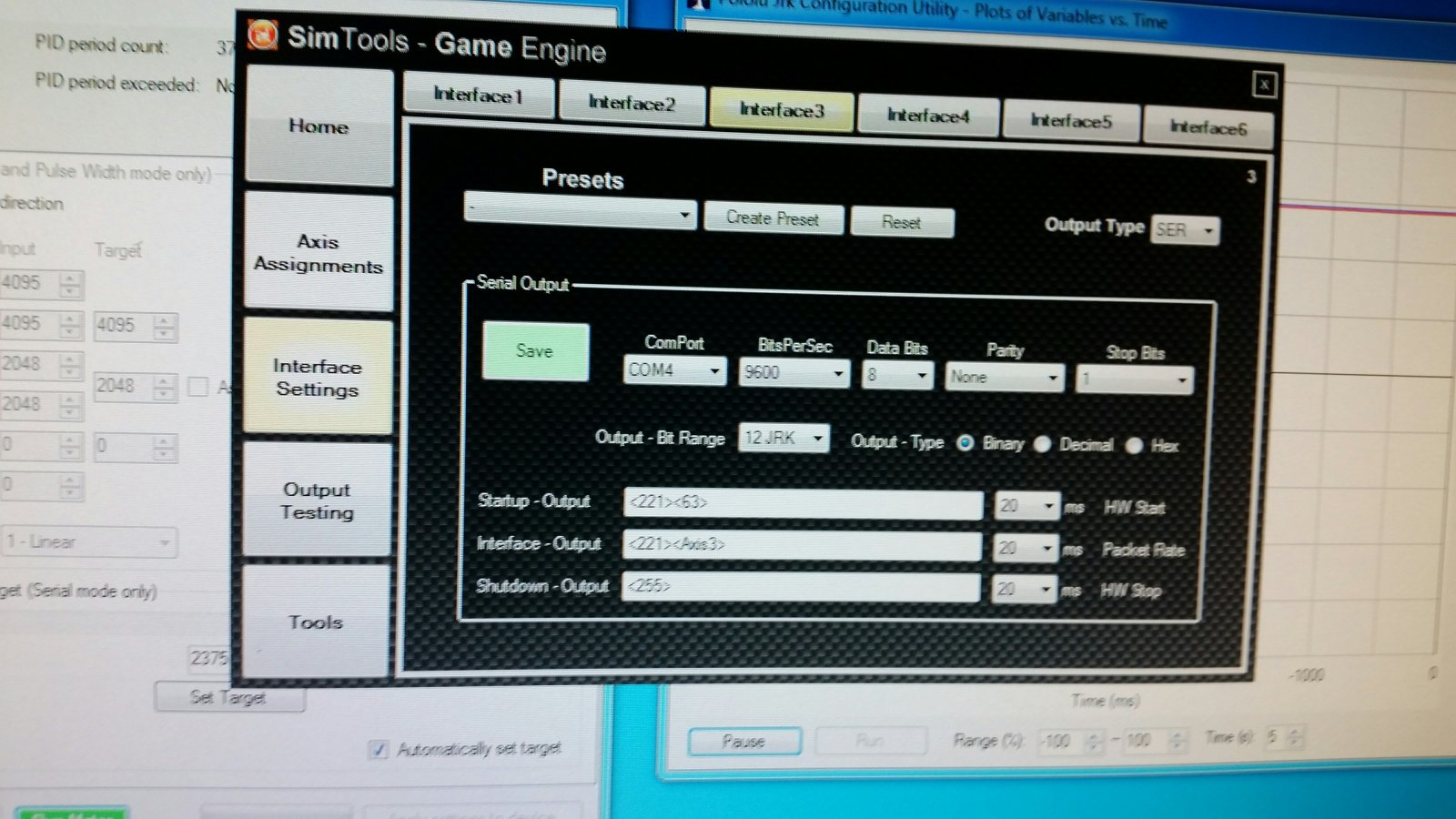Save the serial output settings
Viewport: 1456px width, 819px height.
point(535,350)
